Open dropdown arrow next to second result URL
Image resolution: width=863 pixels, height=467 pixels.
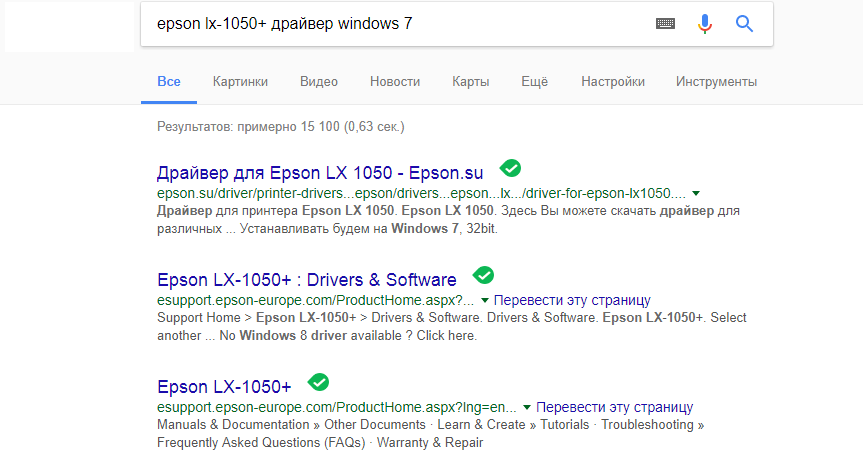point(484,300)
